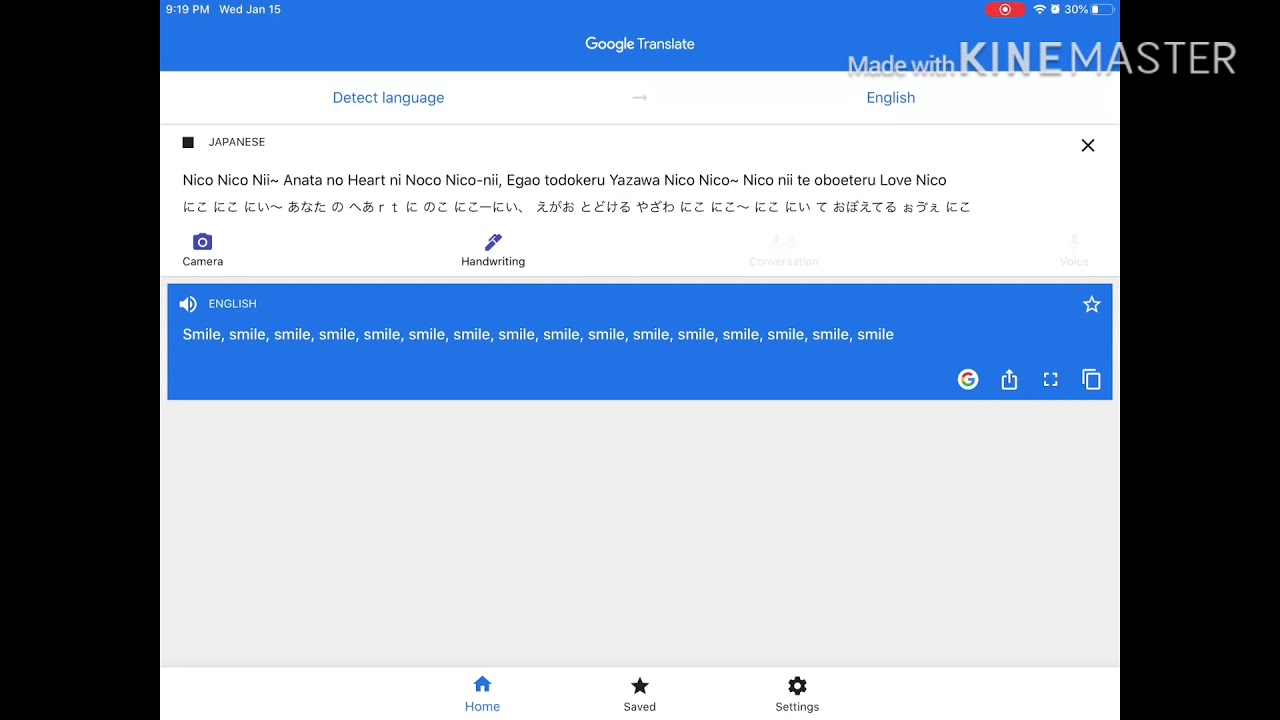Image resolution: width=1280 pixels, height=720 pixels.
Task: Copy the English translation
Action: (1091, 379)
